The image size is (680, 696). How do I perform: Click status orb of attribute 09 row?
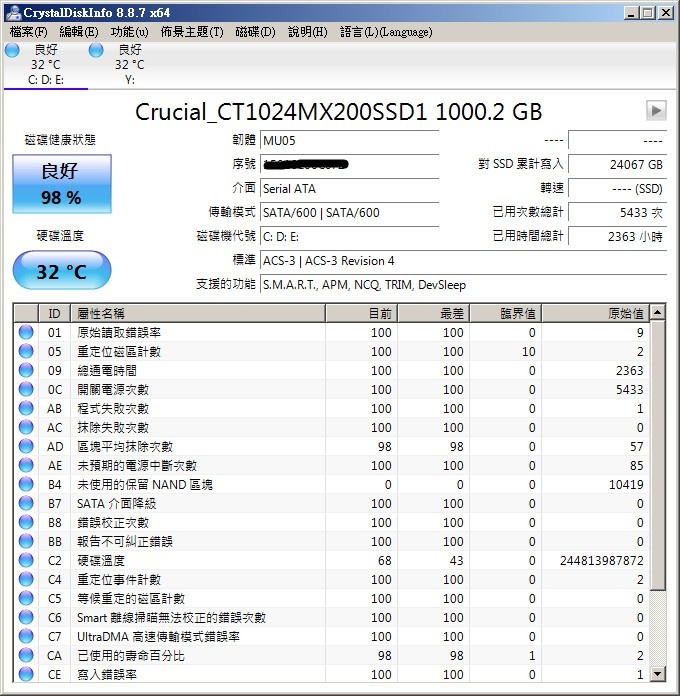tap(26, 370)
